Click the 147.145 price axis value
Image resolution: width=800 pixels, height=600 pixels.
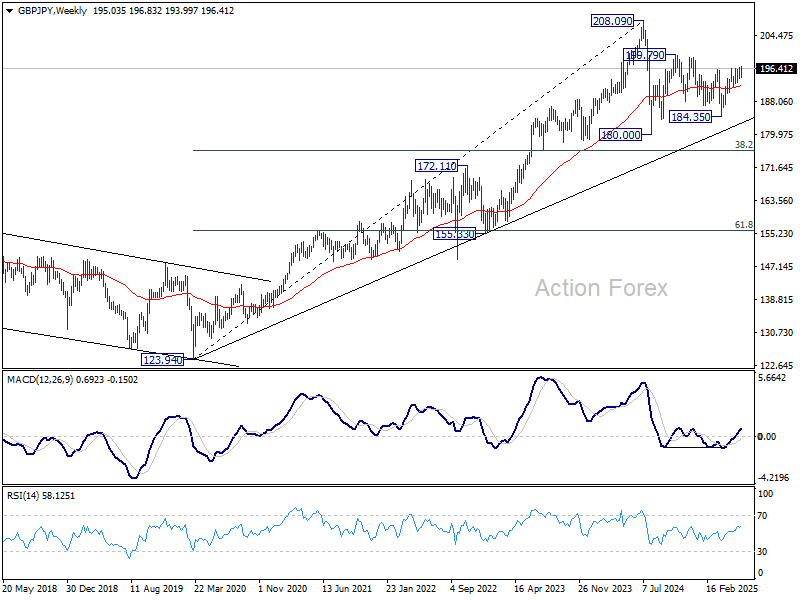776,267
